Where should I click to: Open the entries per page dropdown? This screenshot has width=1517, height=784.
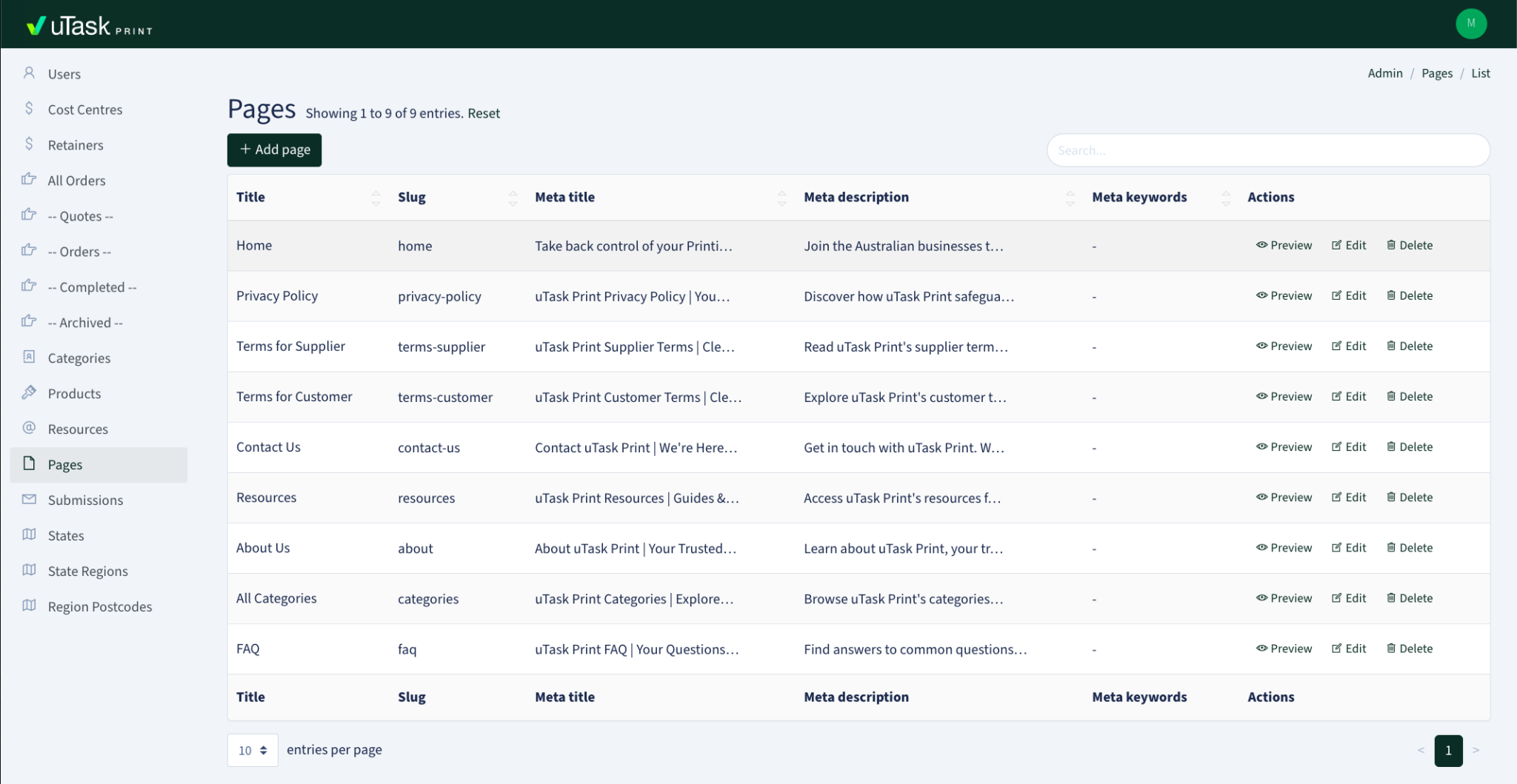[253, 750]
